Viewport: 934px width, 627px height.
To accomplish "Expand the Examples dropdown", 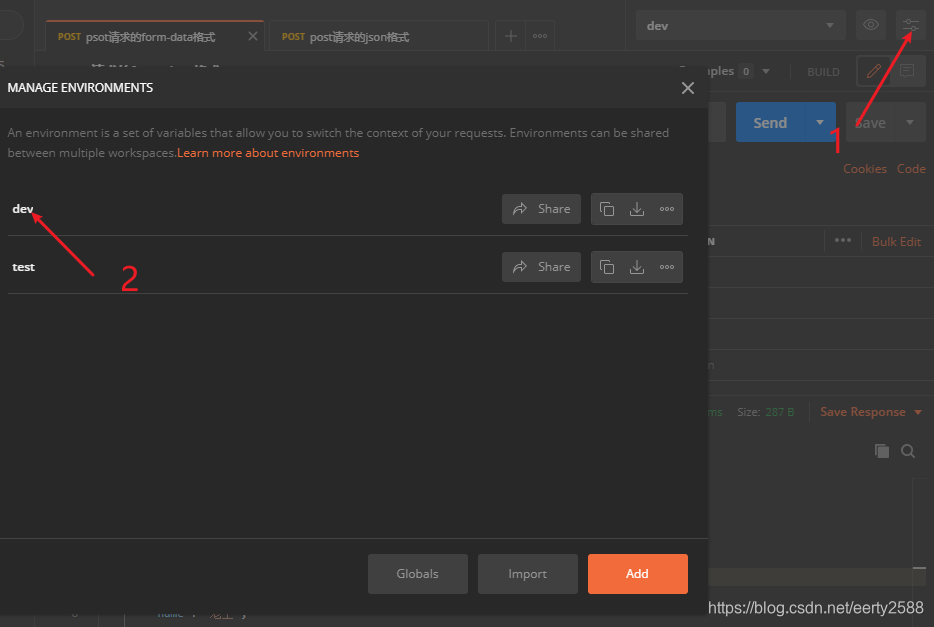I will [x=766, y=71].
